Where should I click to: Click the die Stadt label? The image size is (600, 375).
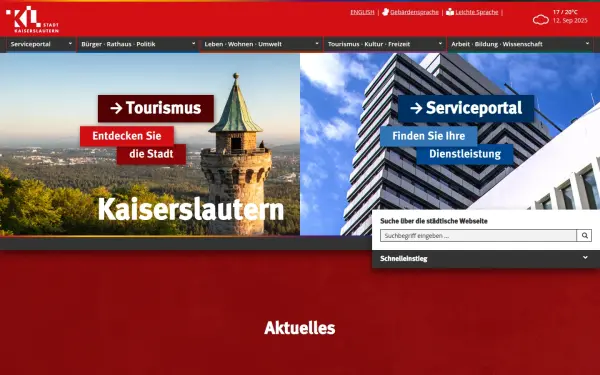151,154
